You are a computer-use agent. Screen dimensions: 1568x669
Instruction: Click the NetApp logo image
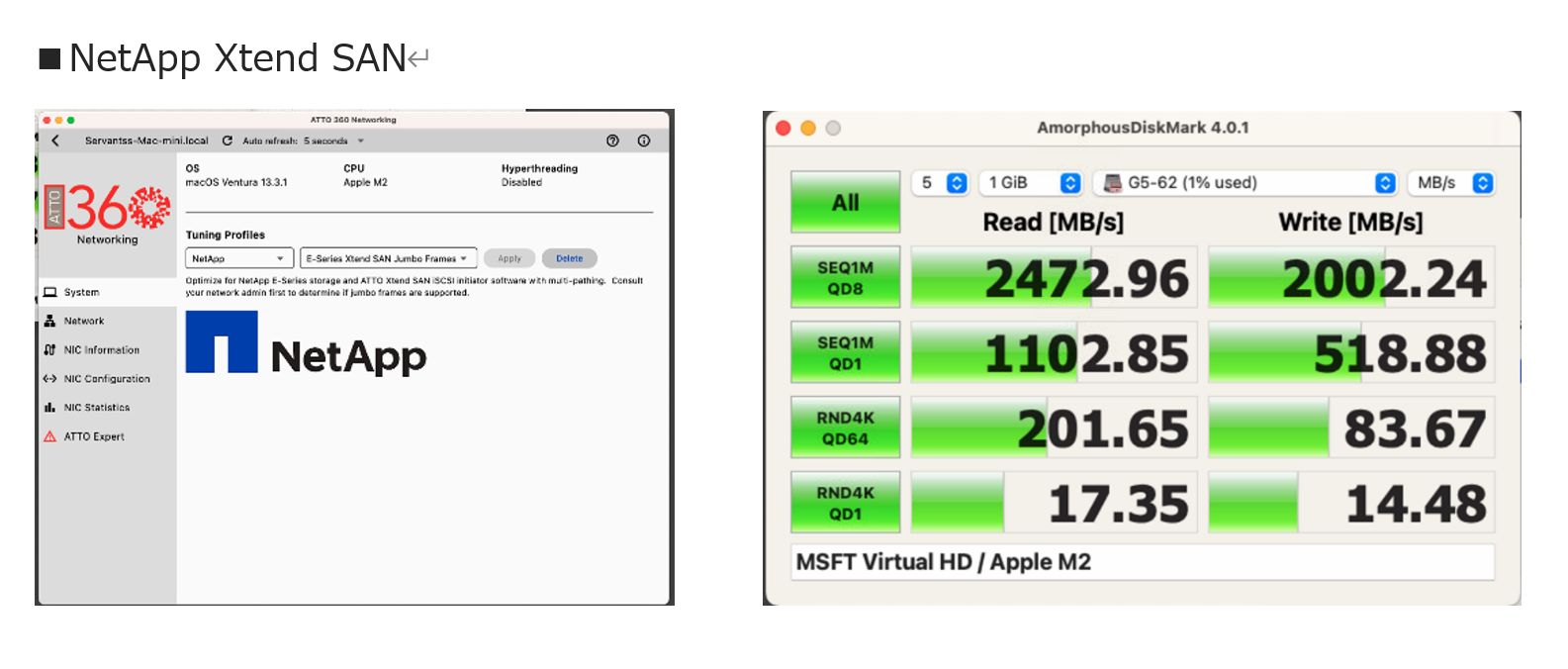306,344
